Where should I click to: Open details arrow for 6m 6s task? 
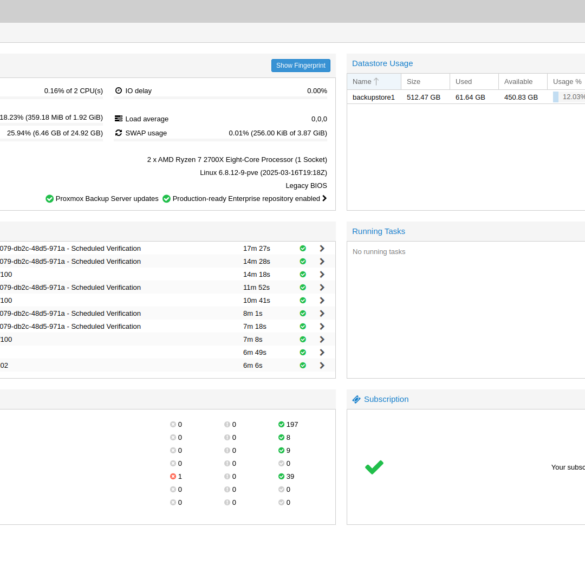(x=322, y=365)
